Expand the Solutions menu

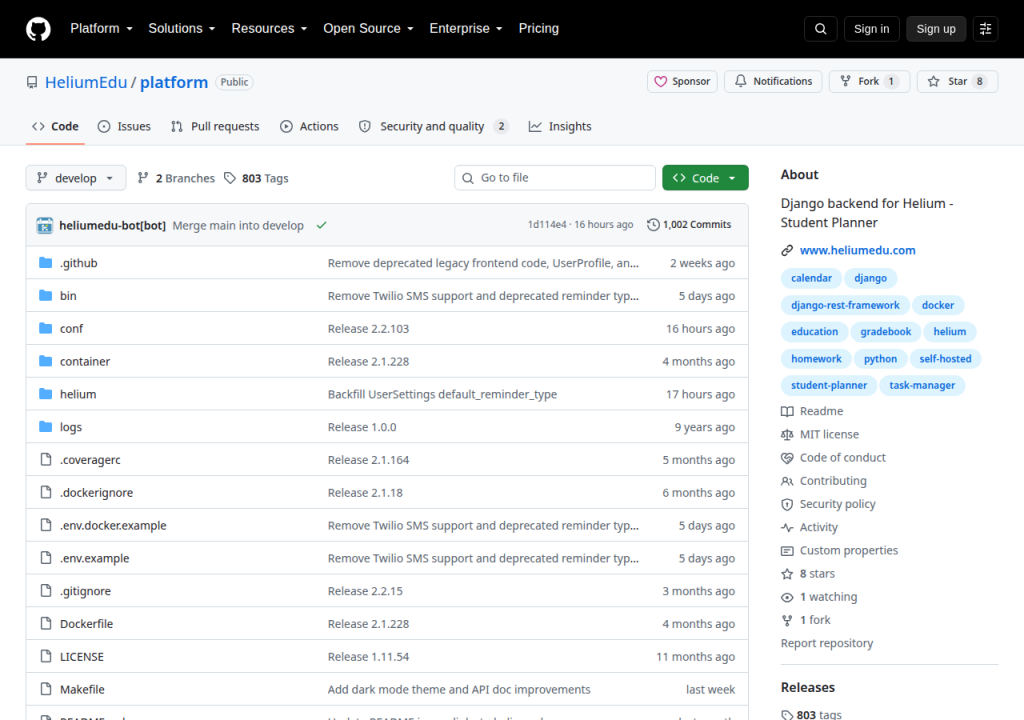(182, 29)
